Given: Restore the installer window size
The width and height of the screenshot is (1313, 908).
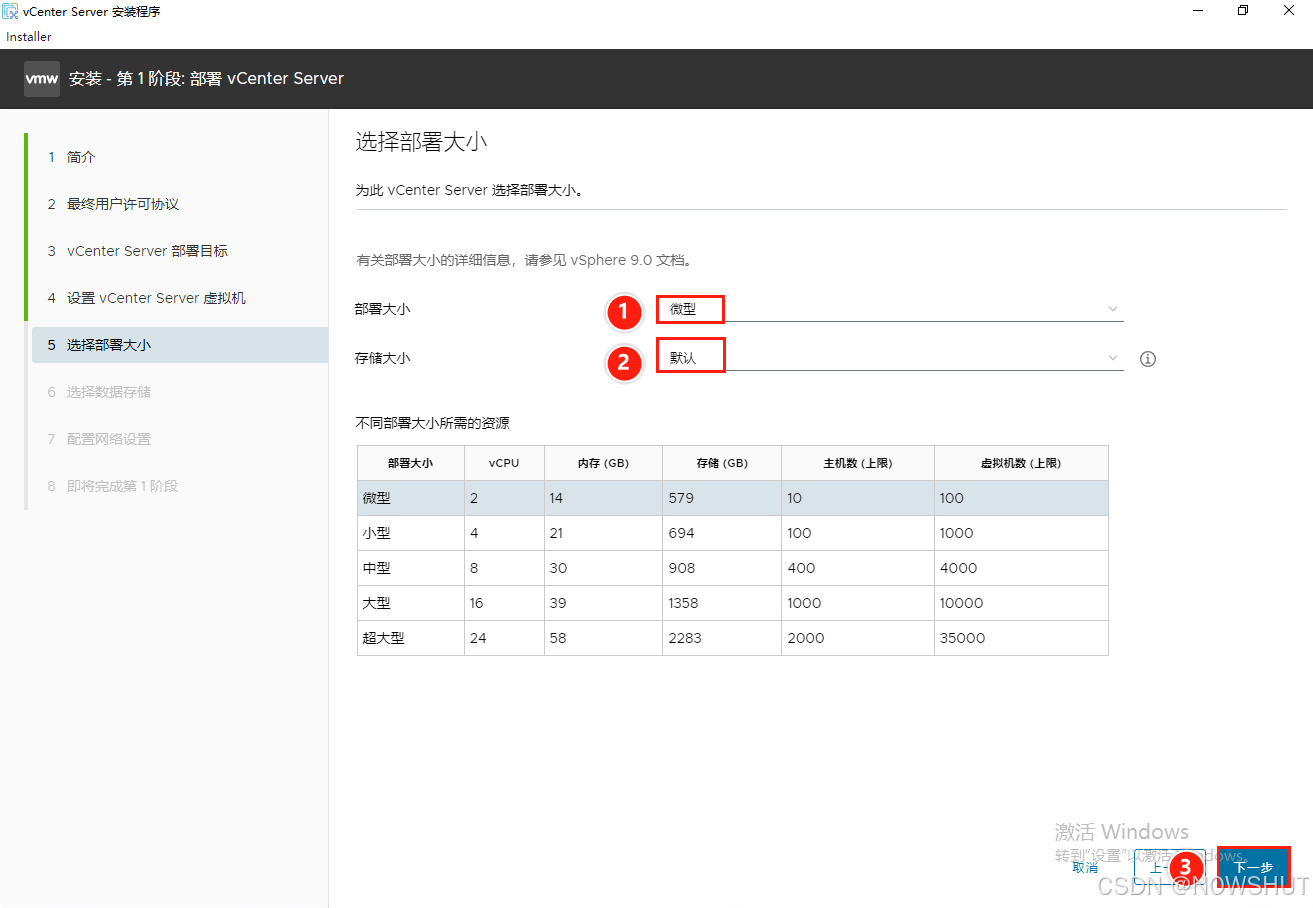Looking at the screenshot, I should click(x=1243, y=11).
